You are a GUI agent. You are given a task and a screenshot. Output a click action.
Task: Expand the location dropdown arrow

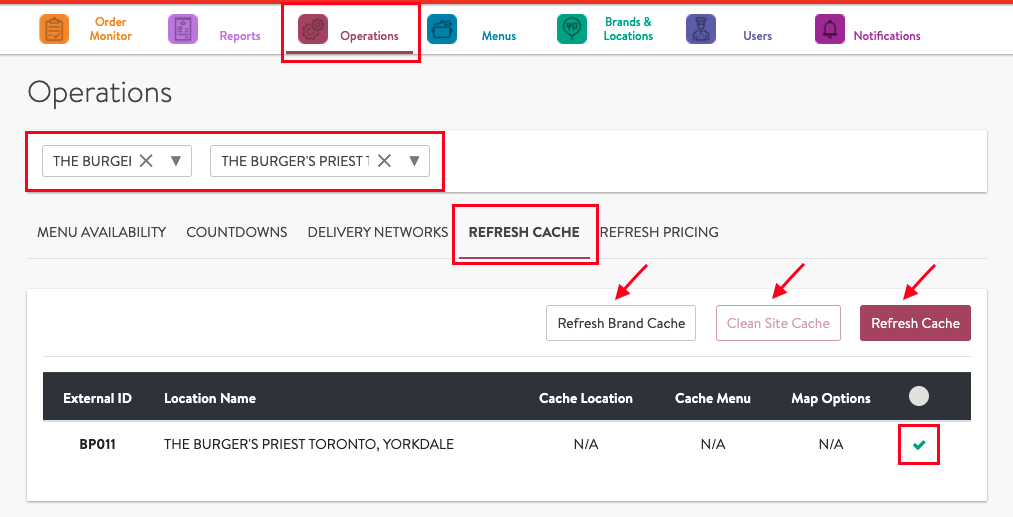tap(413, 161)
